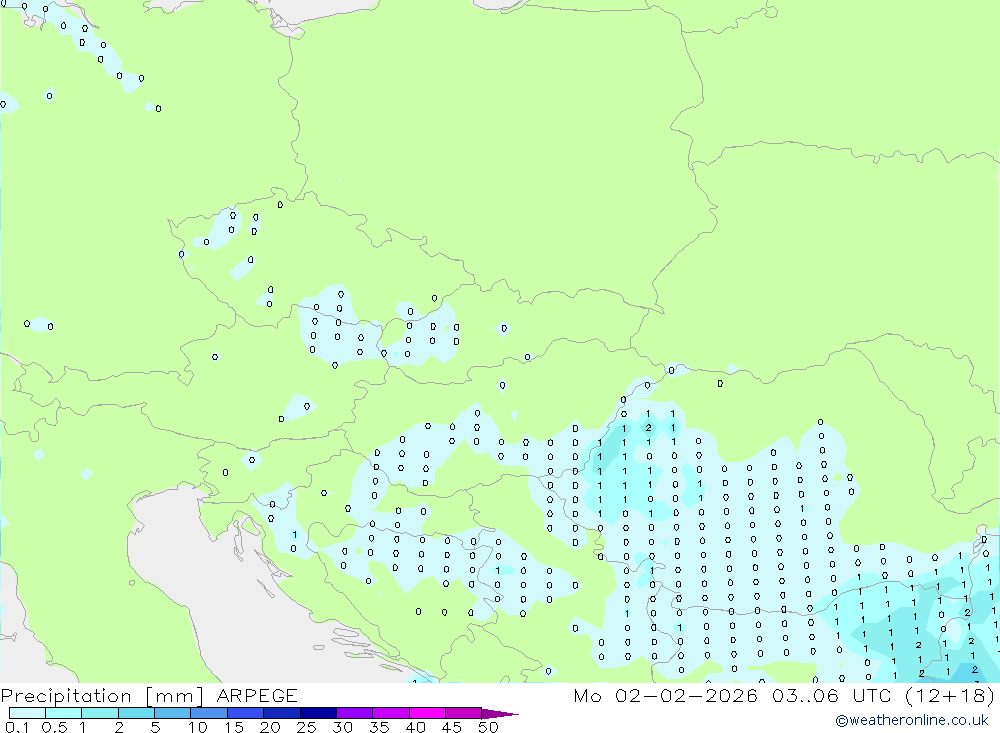Pick the 25–30 mm navy legend swatch
Screen dimensions: 1000x733
[x=318, y=713]
